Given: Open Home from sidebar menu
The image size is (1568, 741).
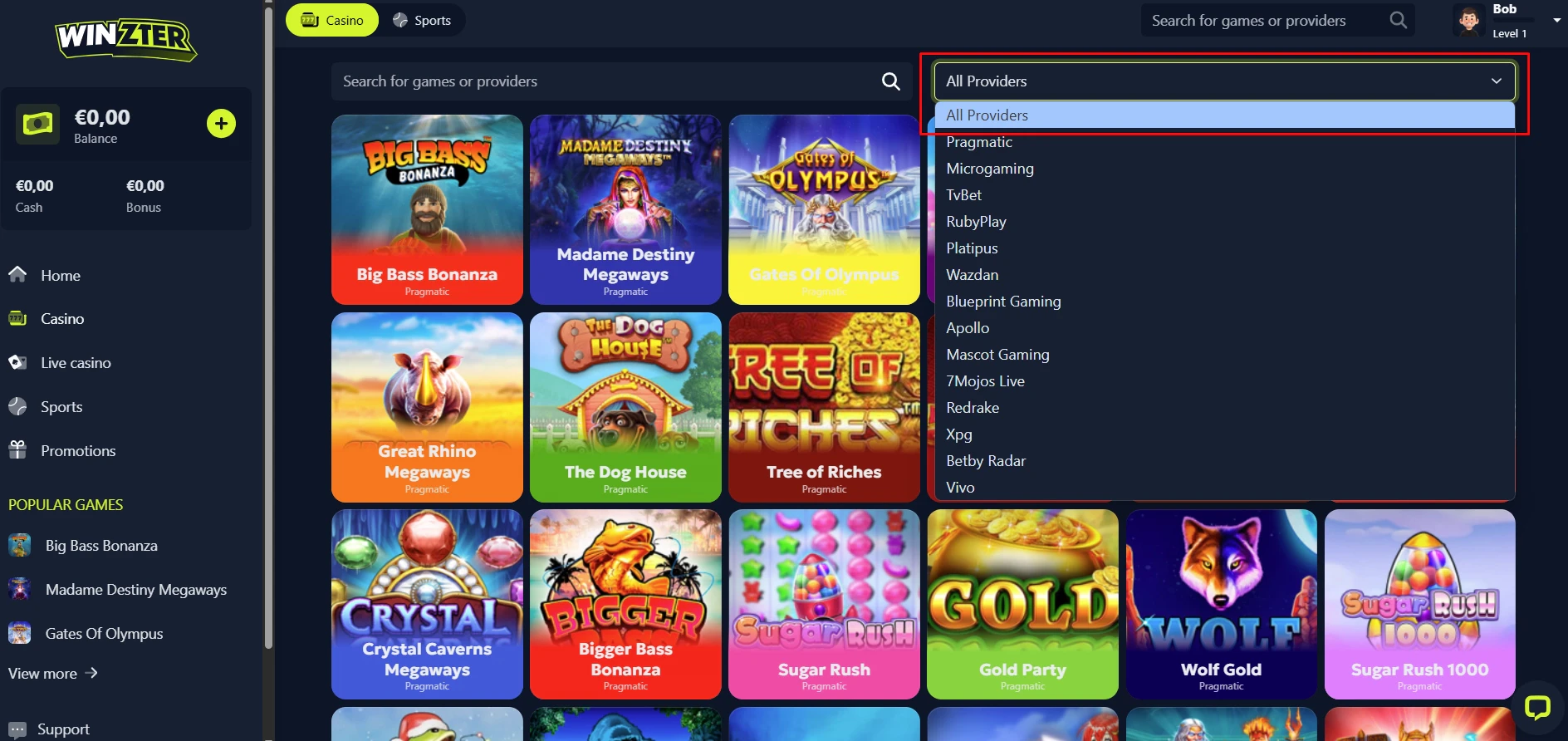Looking at the screenshot, I should (61, 275).
